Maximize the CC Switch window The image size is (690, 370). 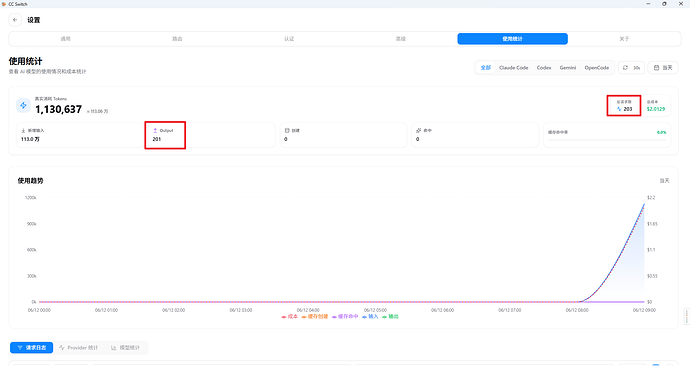pos(664,4)
